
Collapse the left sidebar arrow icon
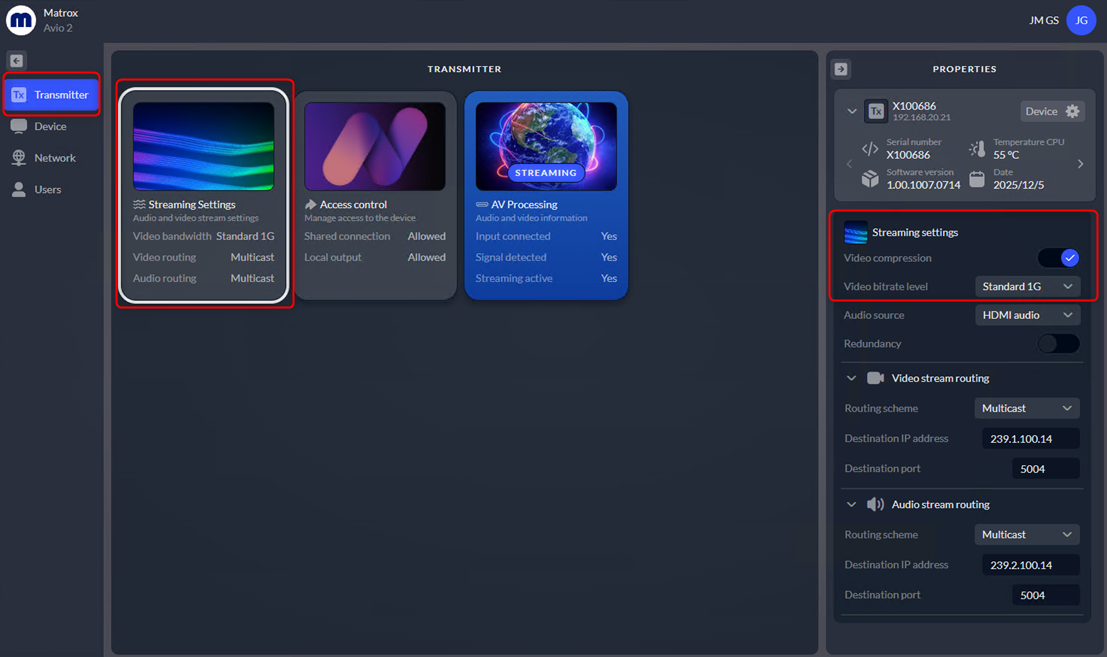[16, 61]
